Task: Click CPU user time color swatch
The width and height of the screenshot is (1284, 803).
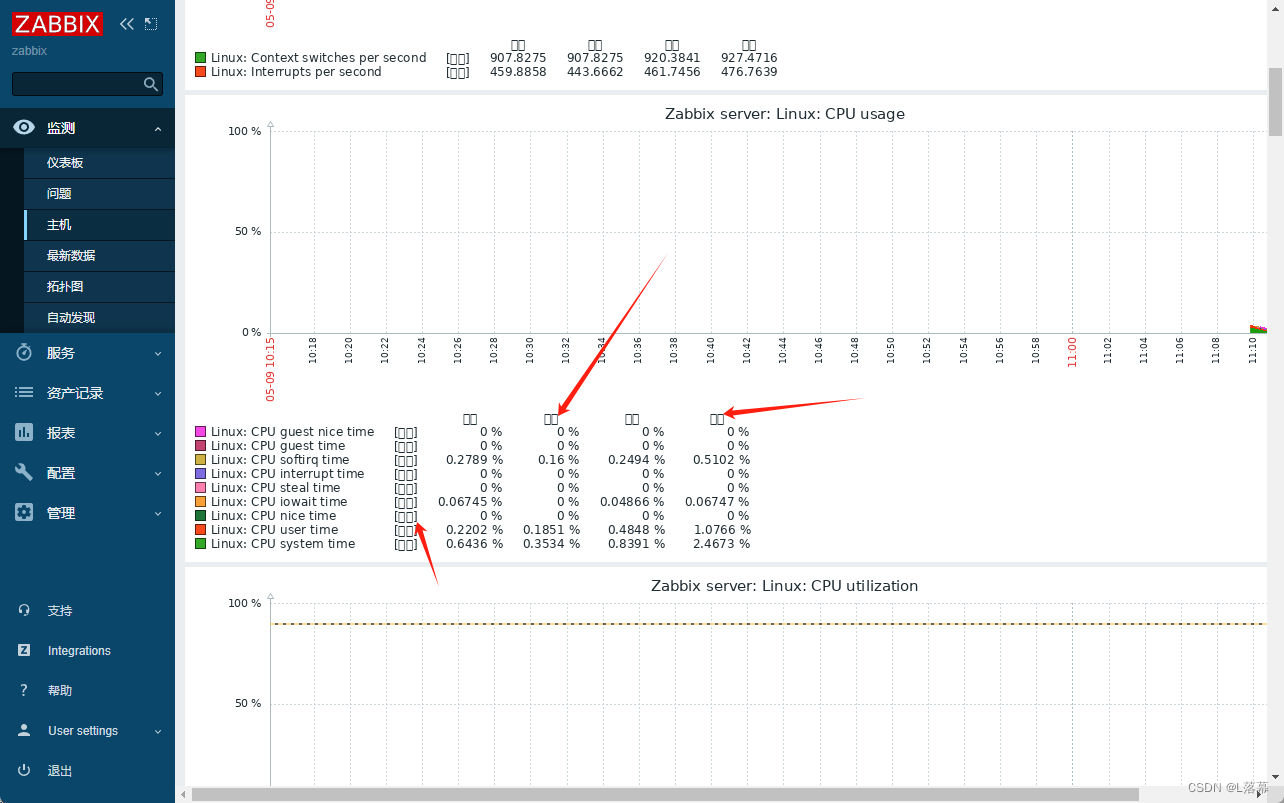Action: click(201, 530)
